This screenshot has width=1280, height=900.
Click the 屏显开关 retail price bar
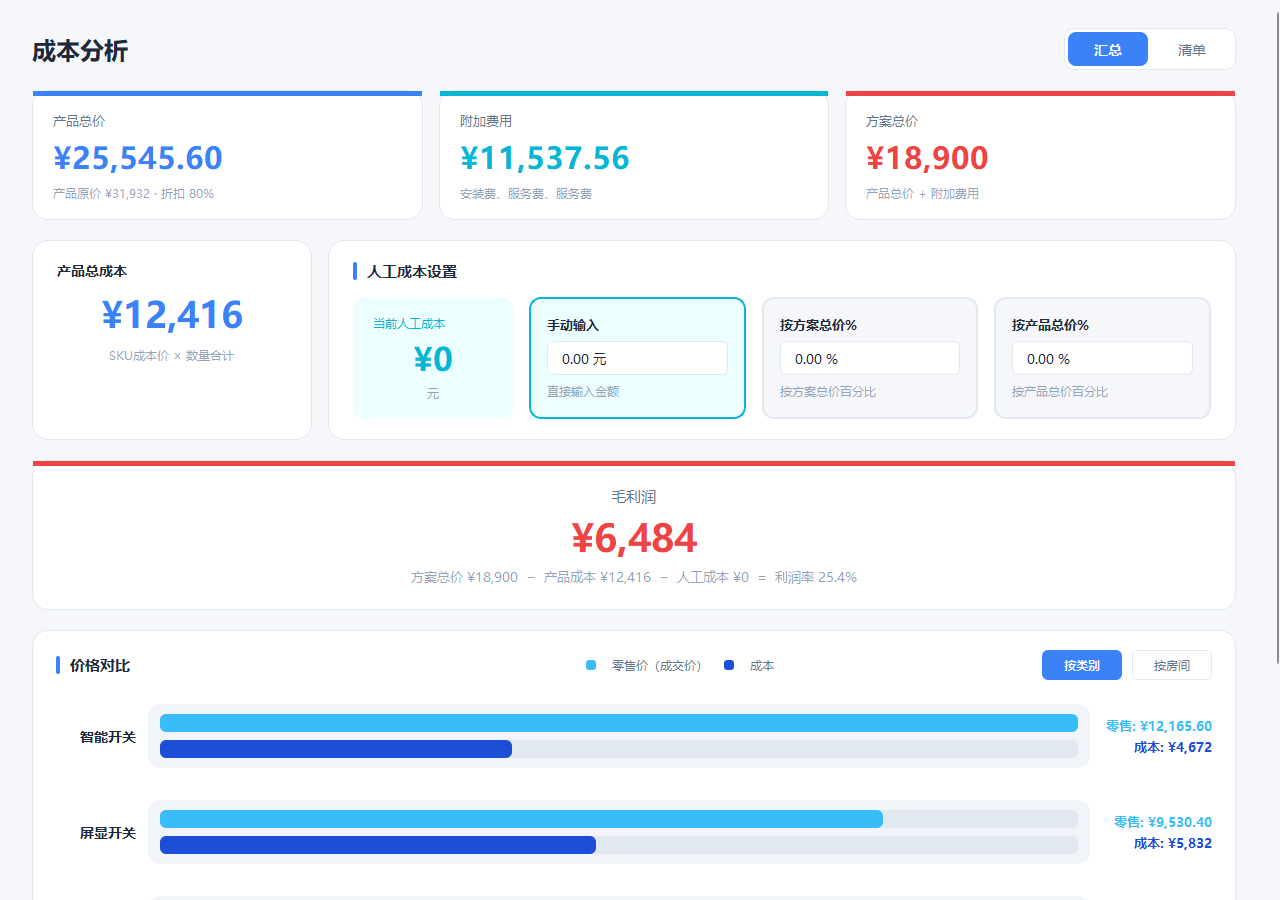pyautogui.click(x=521, y=819)
